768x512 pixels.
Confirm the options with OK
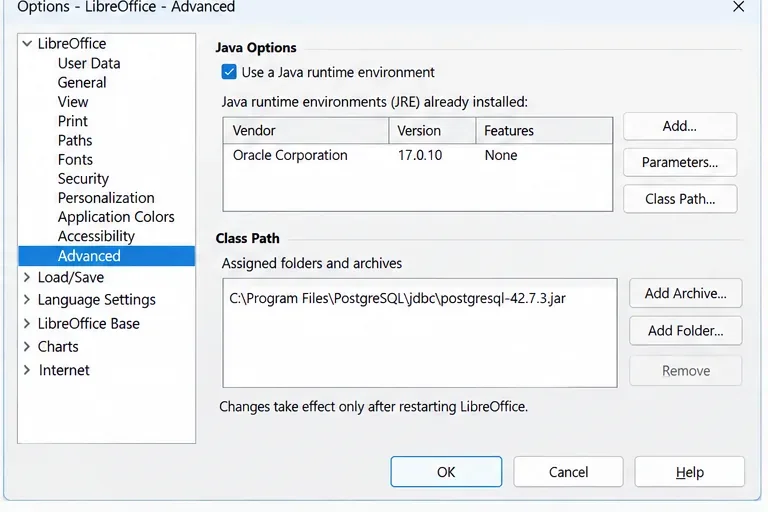click(446, 472)
